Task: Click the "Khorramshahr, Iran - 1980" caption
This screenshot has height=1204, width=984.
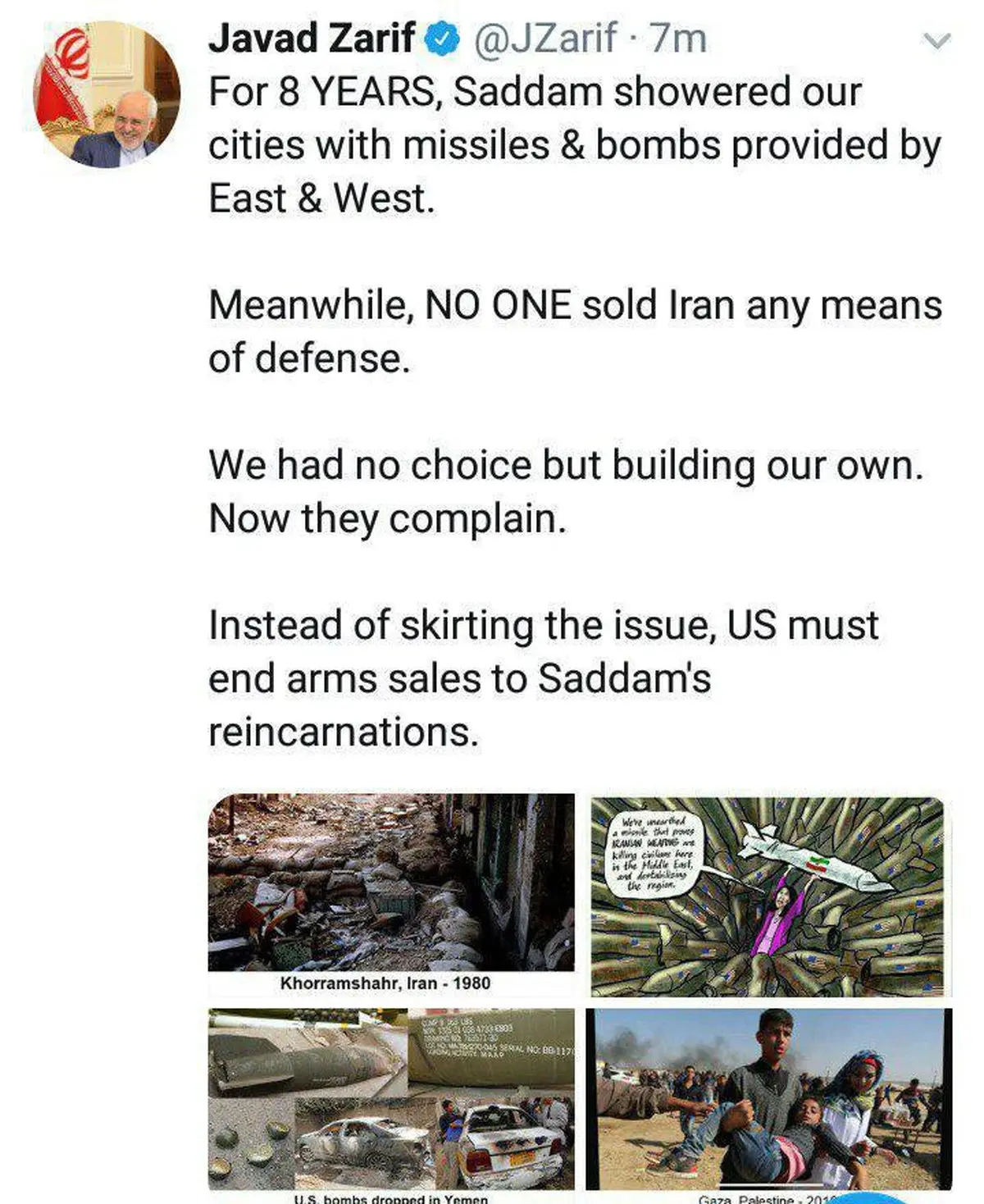Action: 385,983
